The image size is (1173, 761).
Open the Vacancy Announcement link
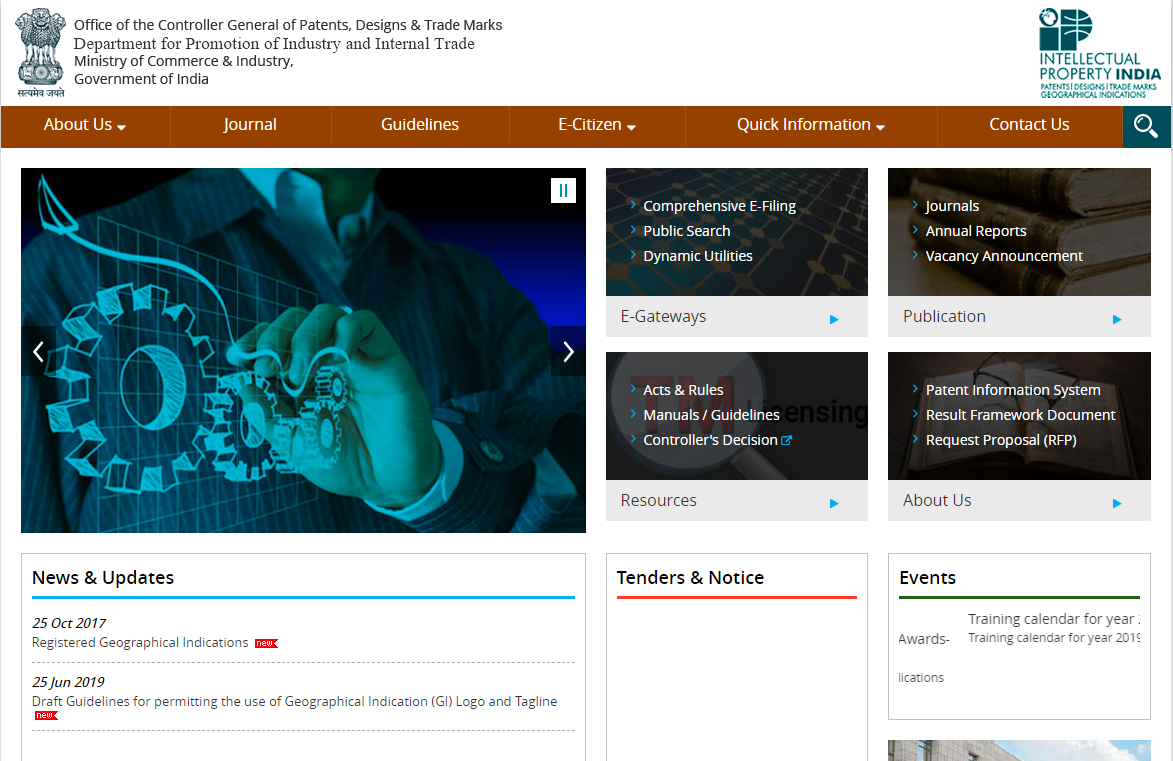coord(1003,255)
